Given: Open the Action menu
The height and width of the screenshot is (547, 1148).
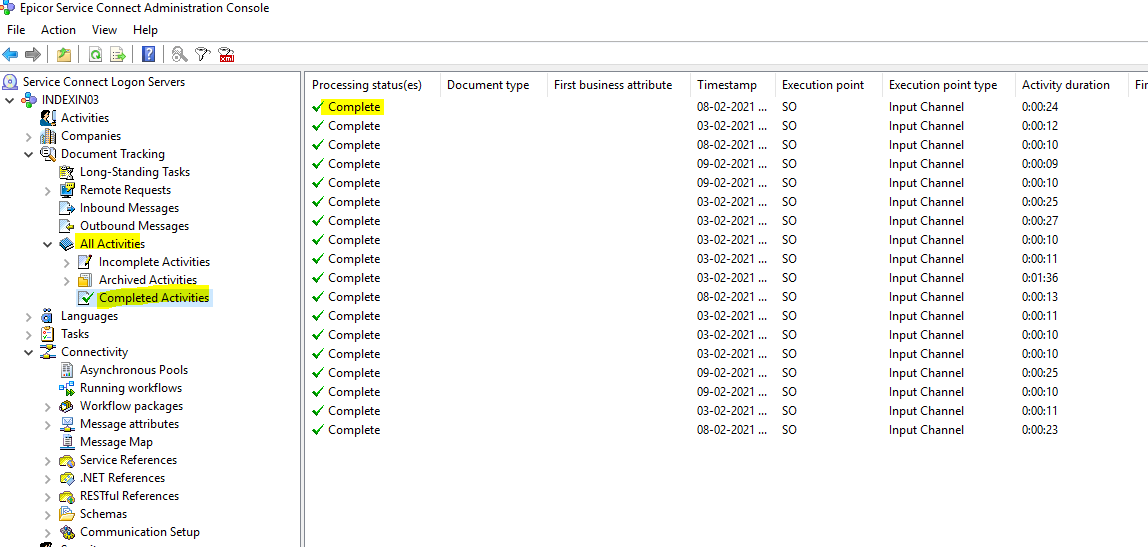Looking at the screenshot, I should pyautogui.click(x=59, y=30).
